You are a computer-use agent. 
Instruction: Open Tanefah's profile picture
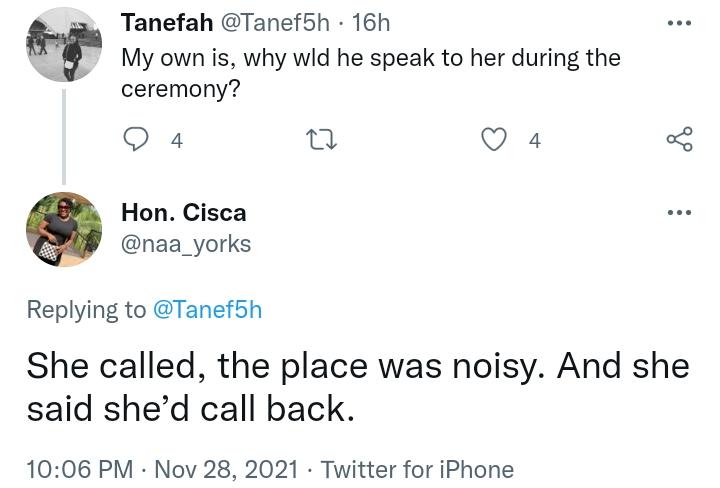coord(64,45)
